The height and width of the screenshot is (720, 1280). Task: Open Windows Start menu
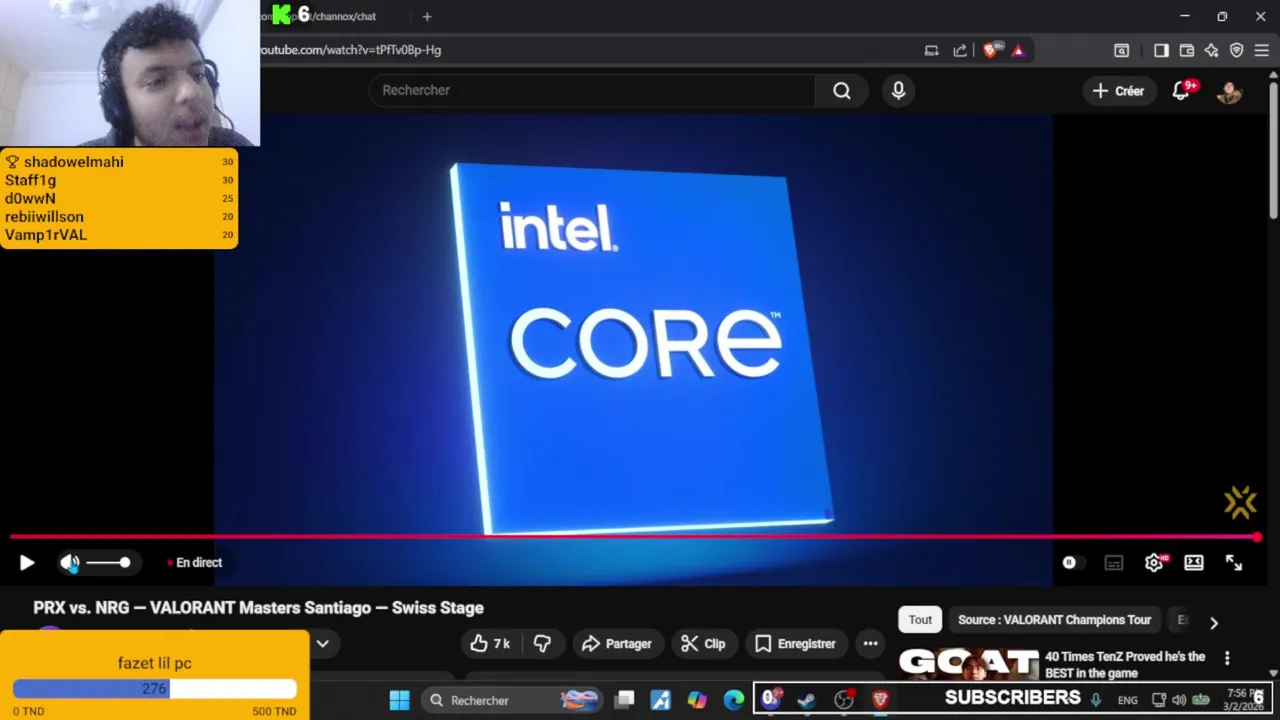tap(399, 700)
